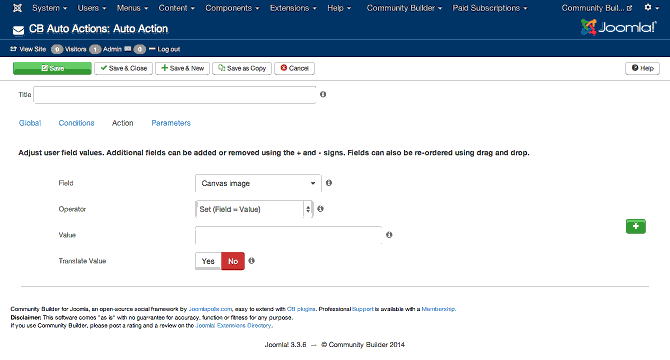This screenshot has height=360, width=670.
Task: Open the Community Buil... site link at the top right
Action: pos(597,8)
